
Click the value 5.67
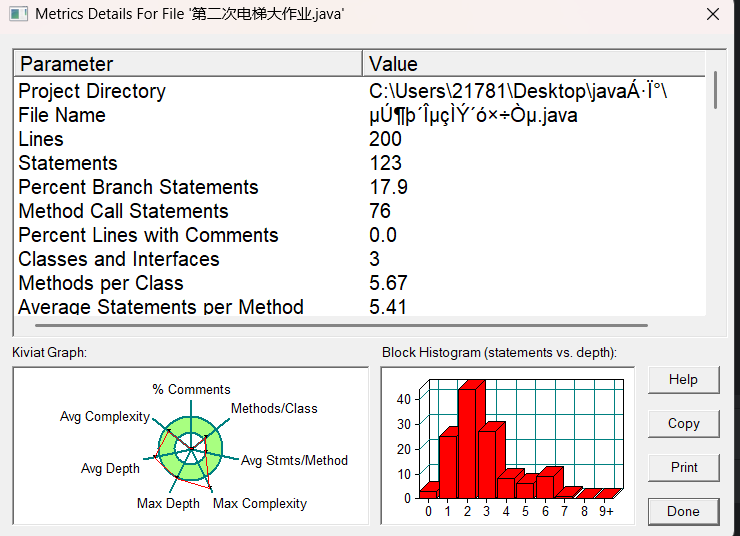[x=388, y=283]
